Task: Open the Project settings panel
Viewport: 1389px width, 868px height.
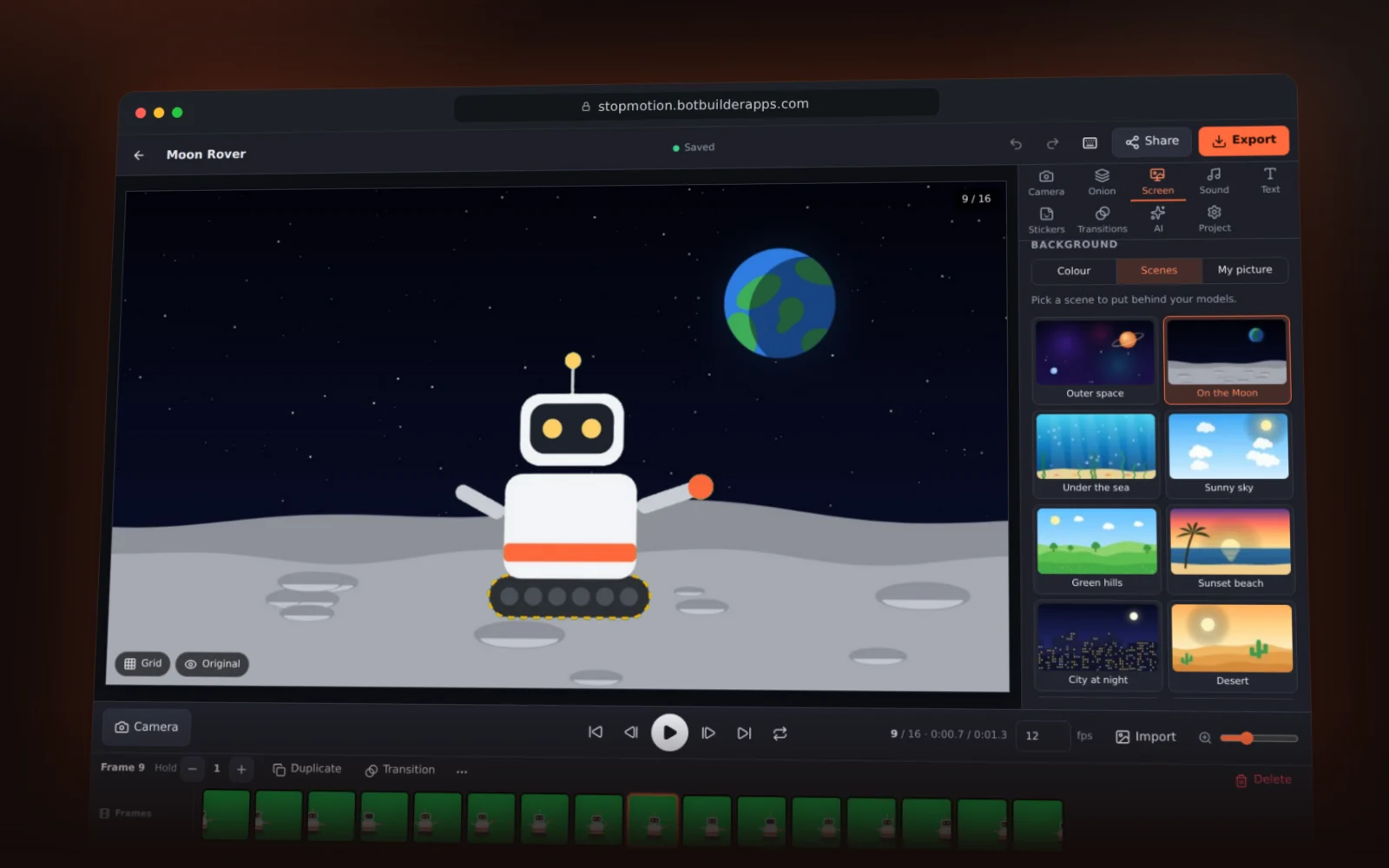Action: [1215, 219]
